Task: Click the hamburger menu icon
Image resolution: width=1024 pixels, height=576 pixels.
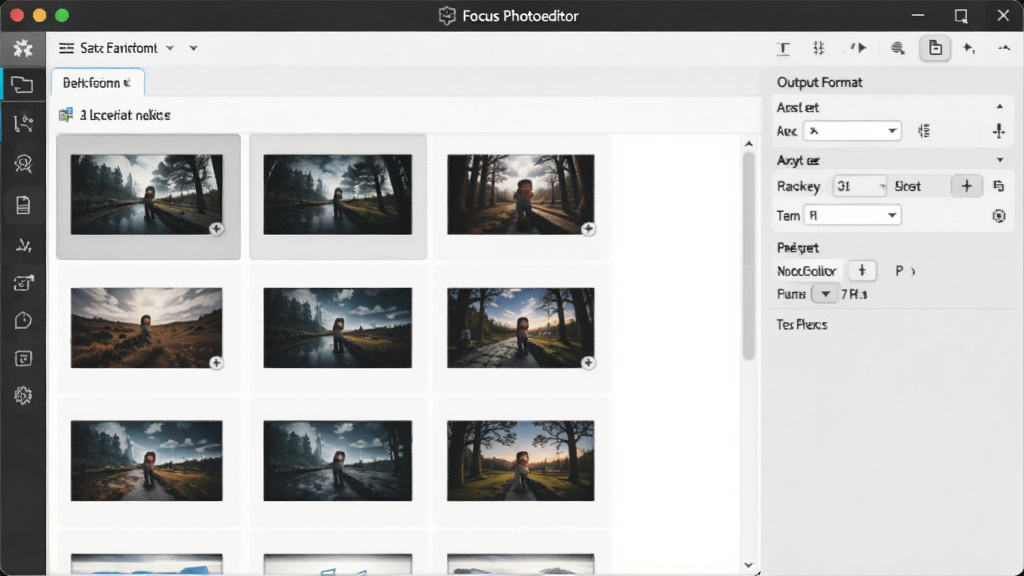Action: tap(66, 48)
